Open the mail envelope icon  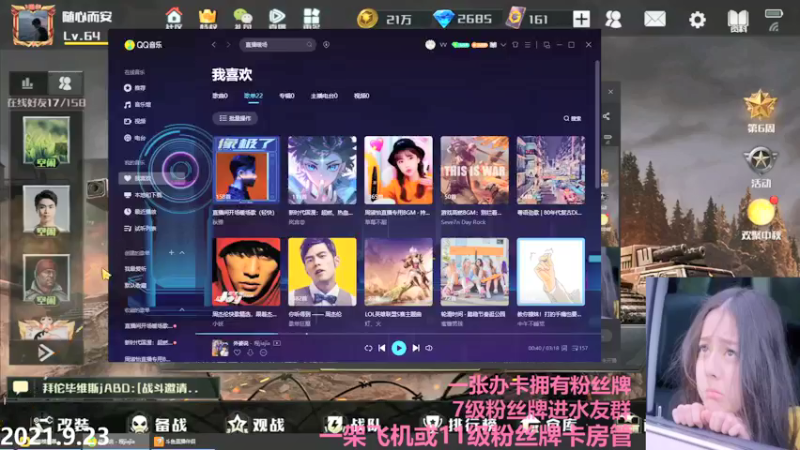(655, 19)
